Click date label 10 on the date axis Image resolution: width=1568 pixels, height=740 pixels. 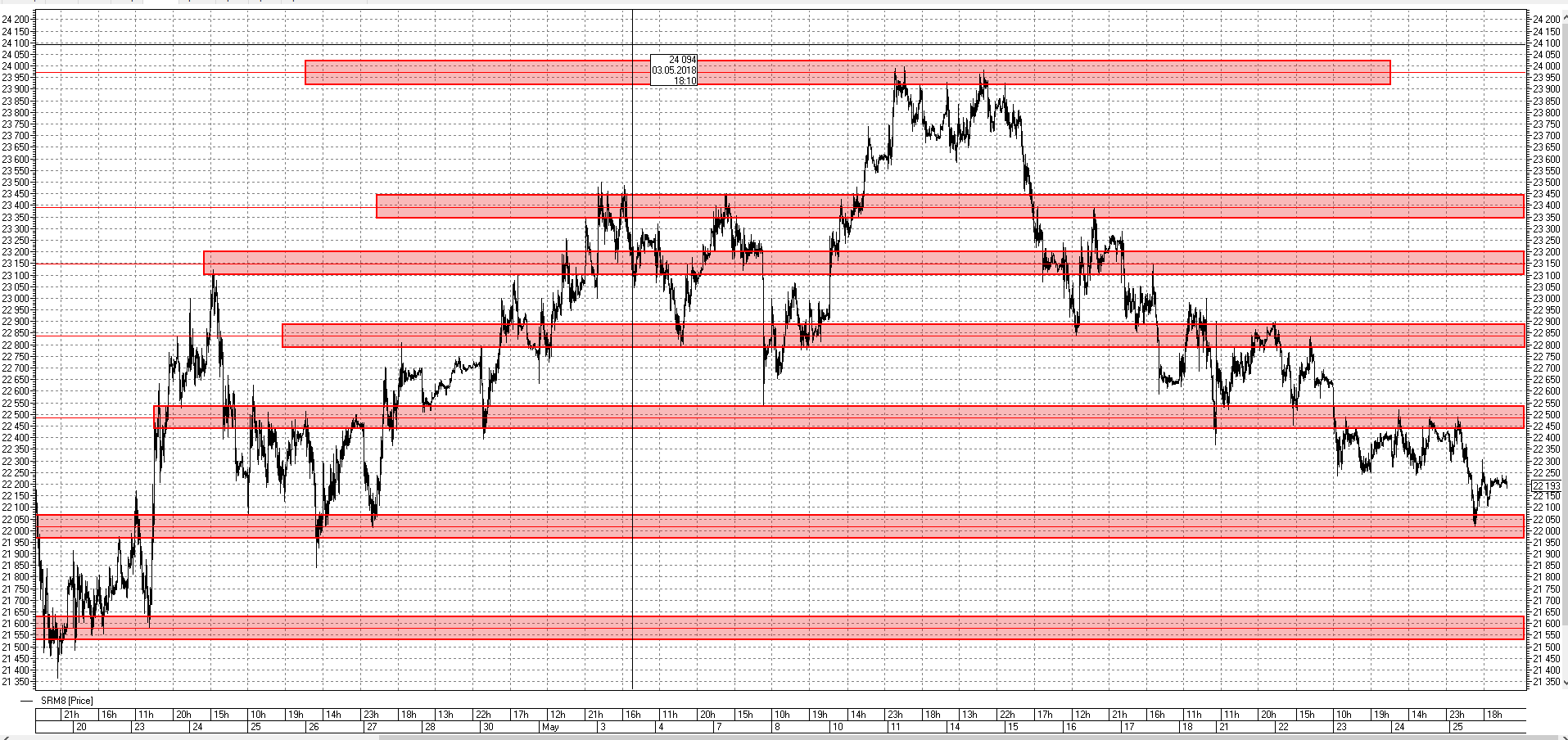click(x=837, y=727)
